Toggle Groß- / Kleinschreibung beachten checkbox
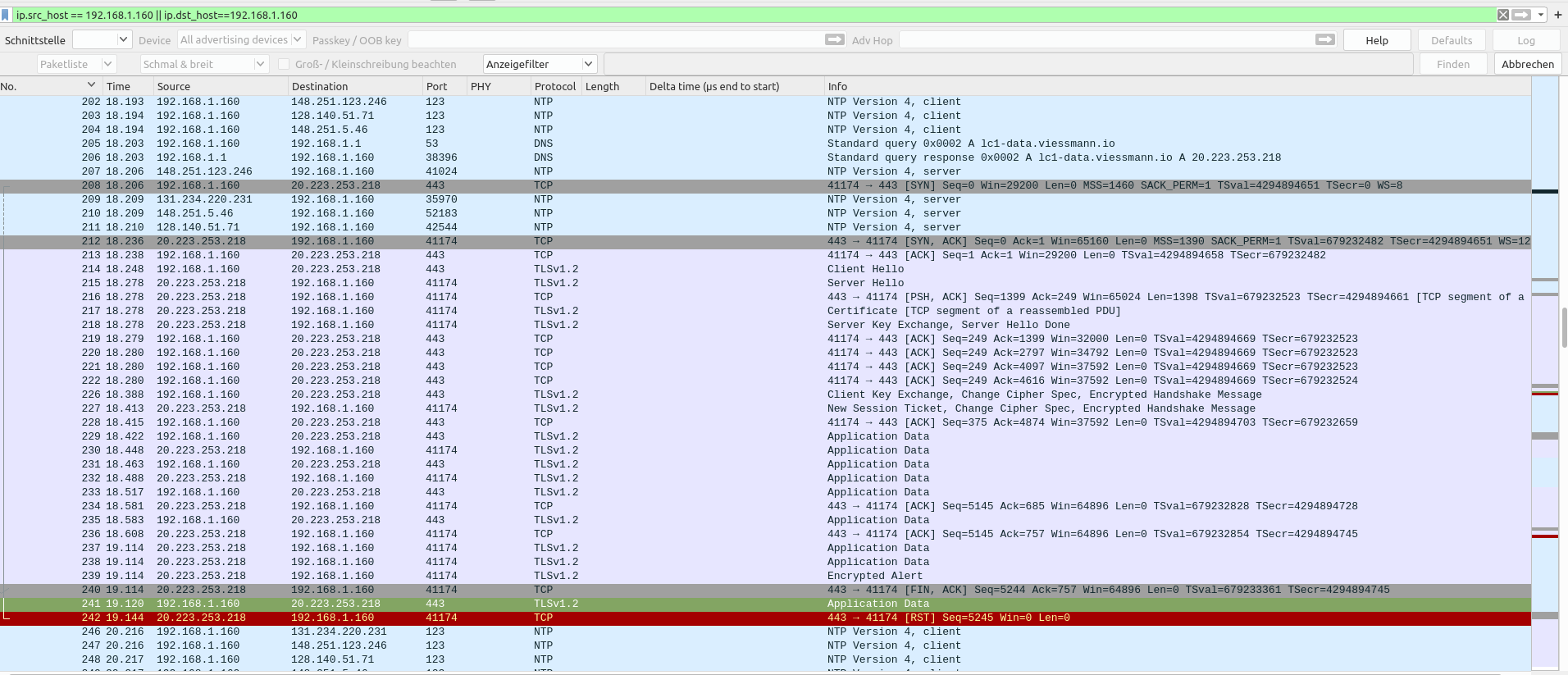The image size is (1568, 675). point(284,64)
